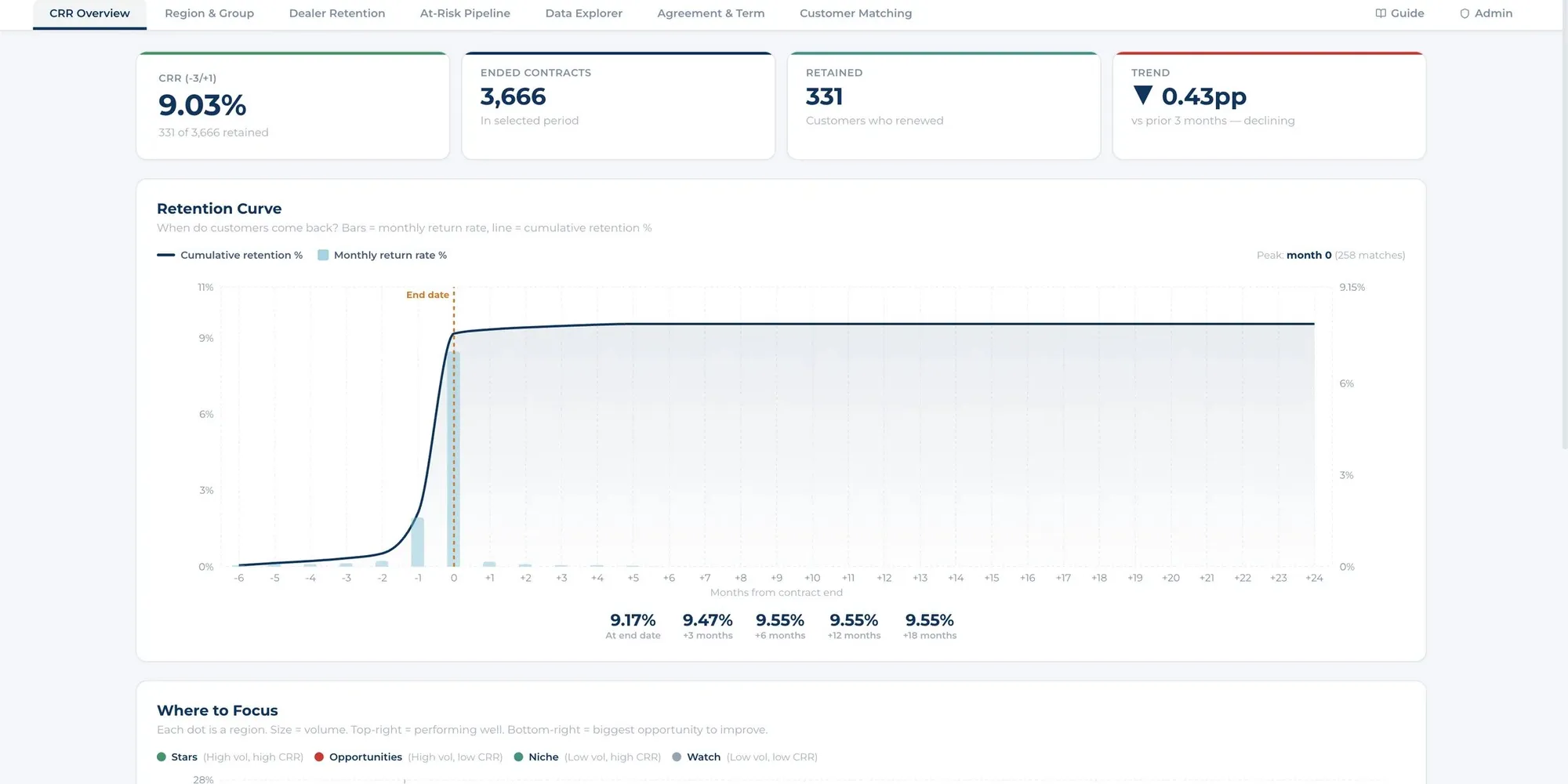Click the Opportunities legend red dot
Screen dimensions: 1568x784
[319, 757]
